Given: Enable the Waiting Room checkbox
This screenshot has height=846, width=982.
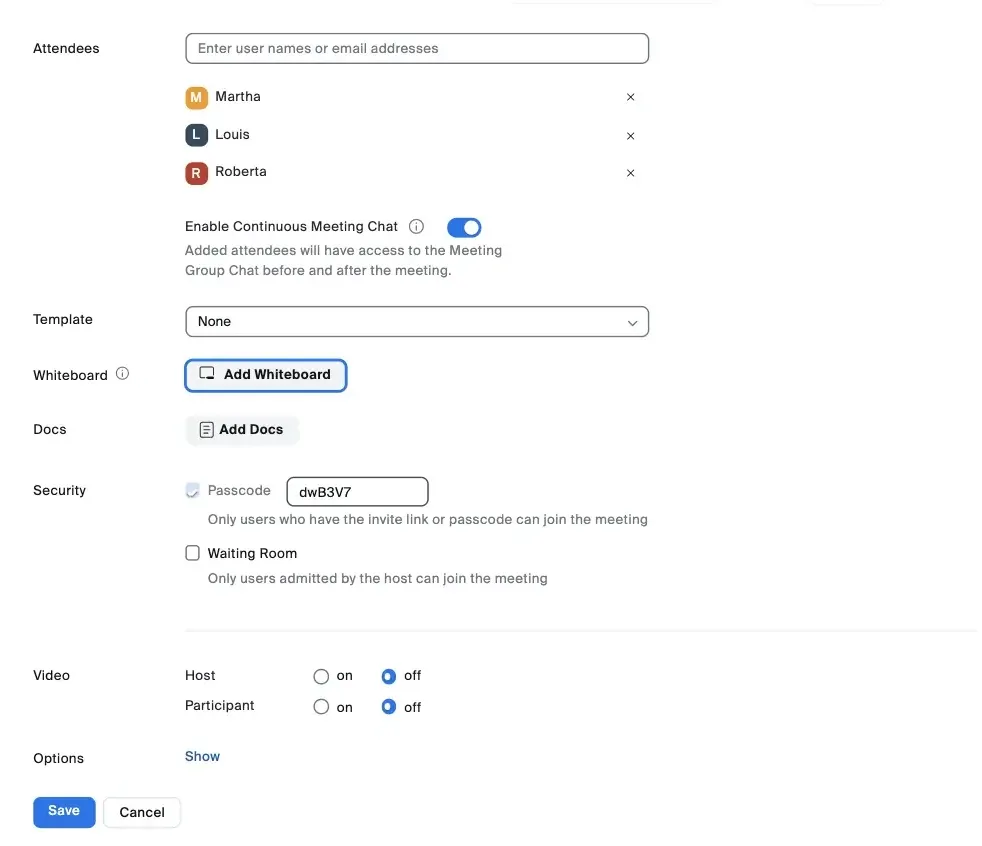Looking at the screenshot, I should point(193,553).
